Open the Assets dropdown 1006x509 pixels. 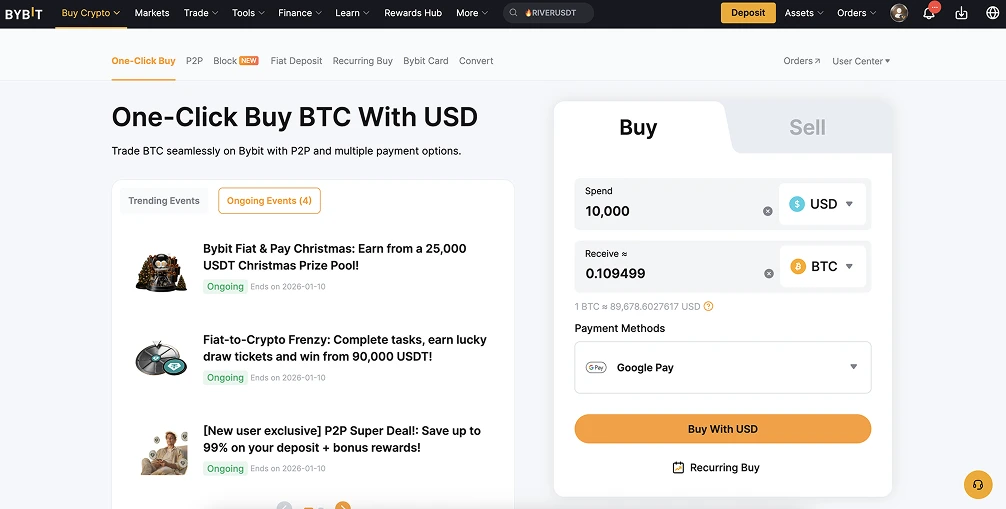tap(804, 13)
